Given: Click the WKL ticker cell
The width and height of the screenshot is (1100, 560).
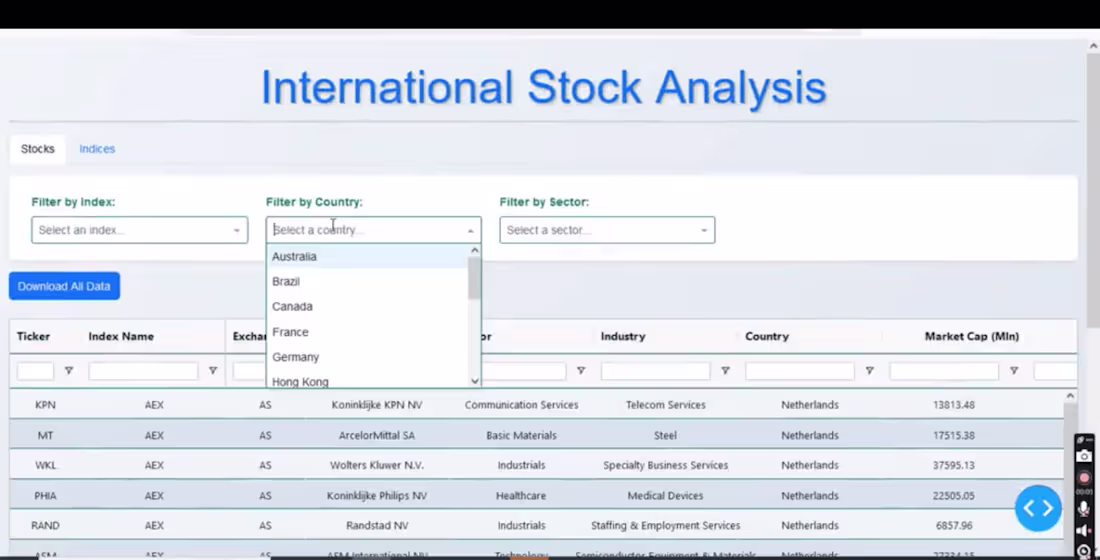Looking at the screenshot, I should [45, 465].
